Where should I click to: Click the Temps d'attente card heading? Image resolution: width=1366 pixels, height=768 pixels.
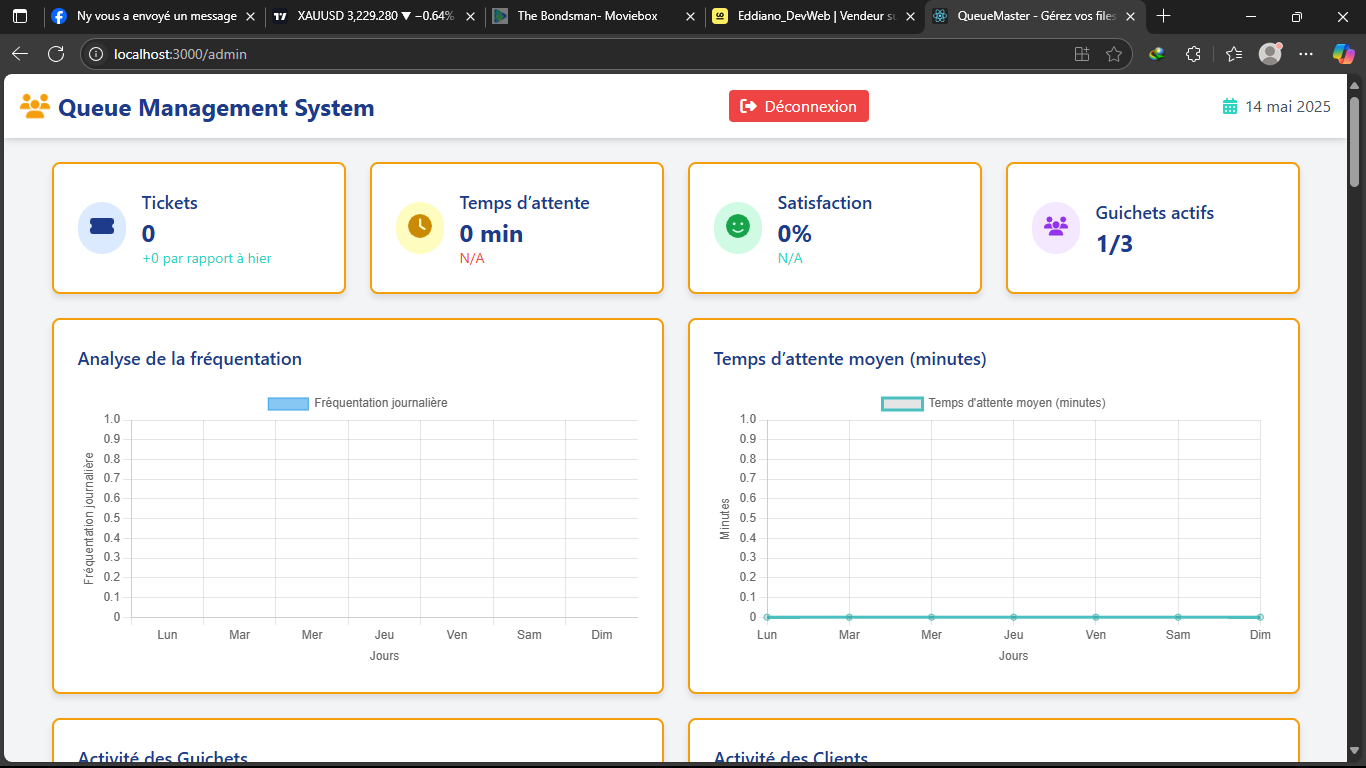click(x=525, y=202)
